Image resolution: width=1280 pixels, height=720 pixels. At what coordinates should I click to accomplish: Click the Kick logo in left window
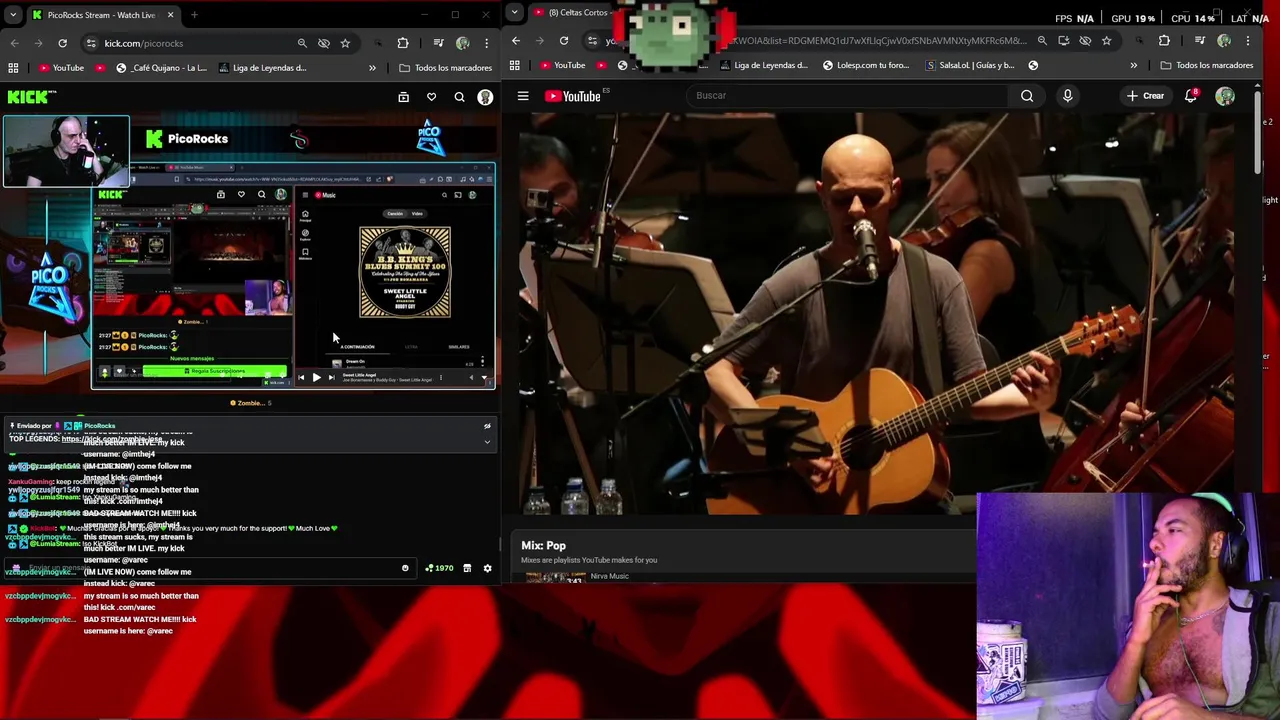(30, 97)
